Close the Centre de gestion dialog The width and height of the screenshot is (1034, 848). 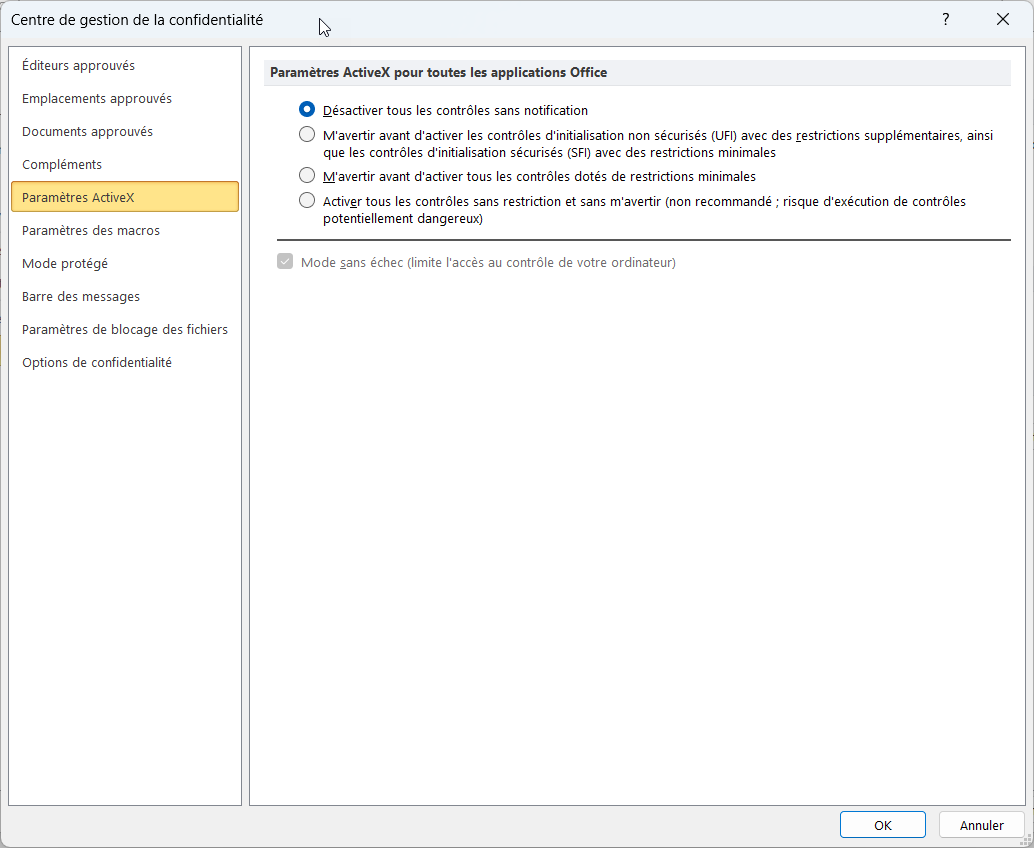pyautogui.click(x=1003, y=19)
